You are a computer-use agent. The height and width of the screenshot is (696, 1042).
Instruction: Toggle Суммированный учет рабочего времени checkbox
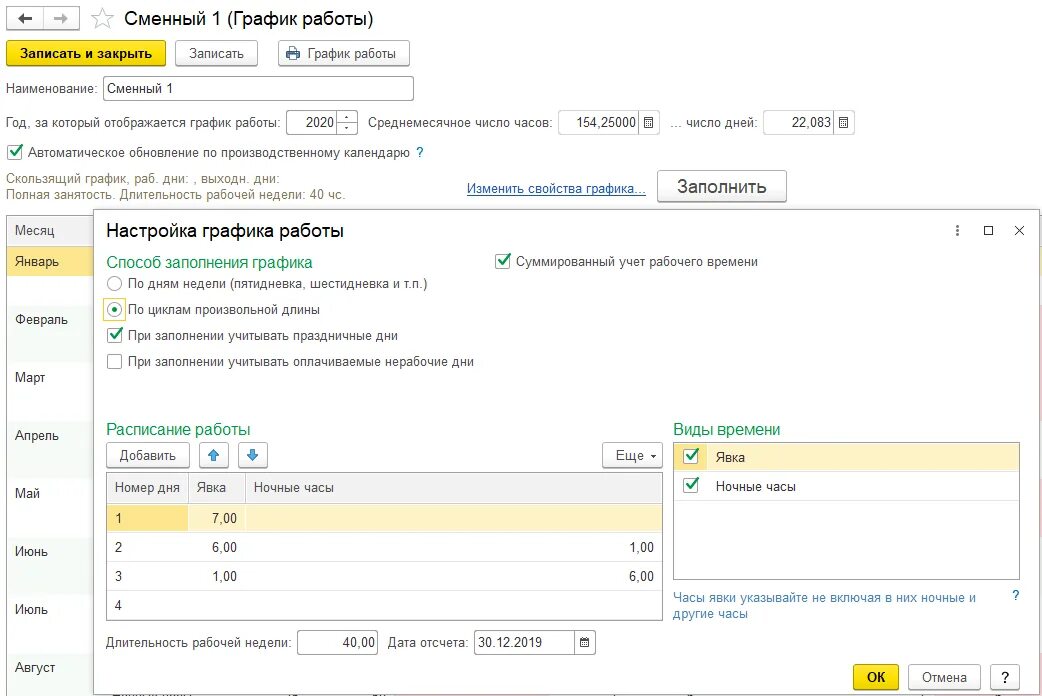pos(503,261)
